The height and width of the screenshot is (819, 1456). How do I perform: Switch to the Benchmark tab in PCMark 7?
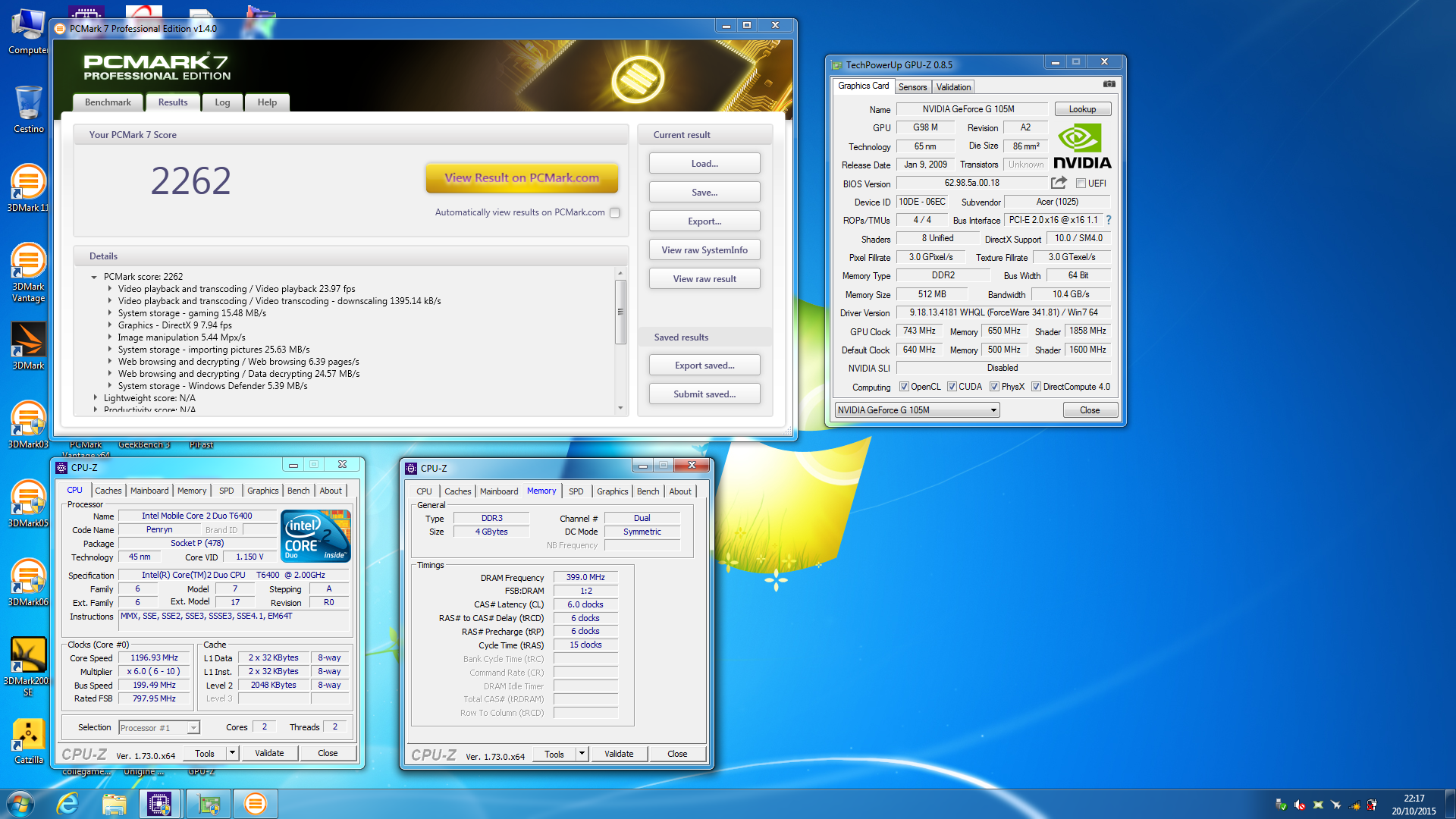coord(108,102)
